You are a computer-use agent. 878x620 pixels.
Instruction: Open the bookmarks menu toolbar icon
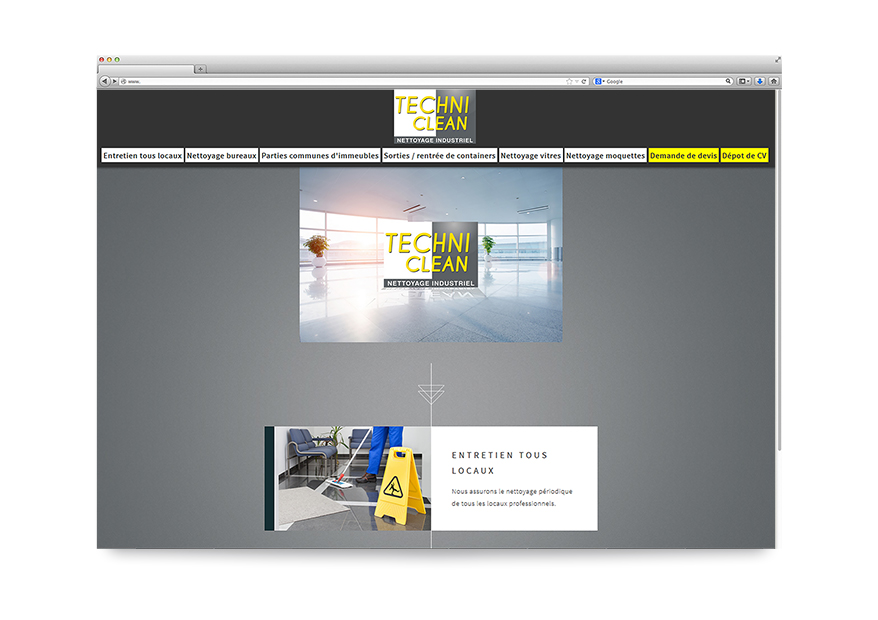click(744, 81)
